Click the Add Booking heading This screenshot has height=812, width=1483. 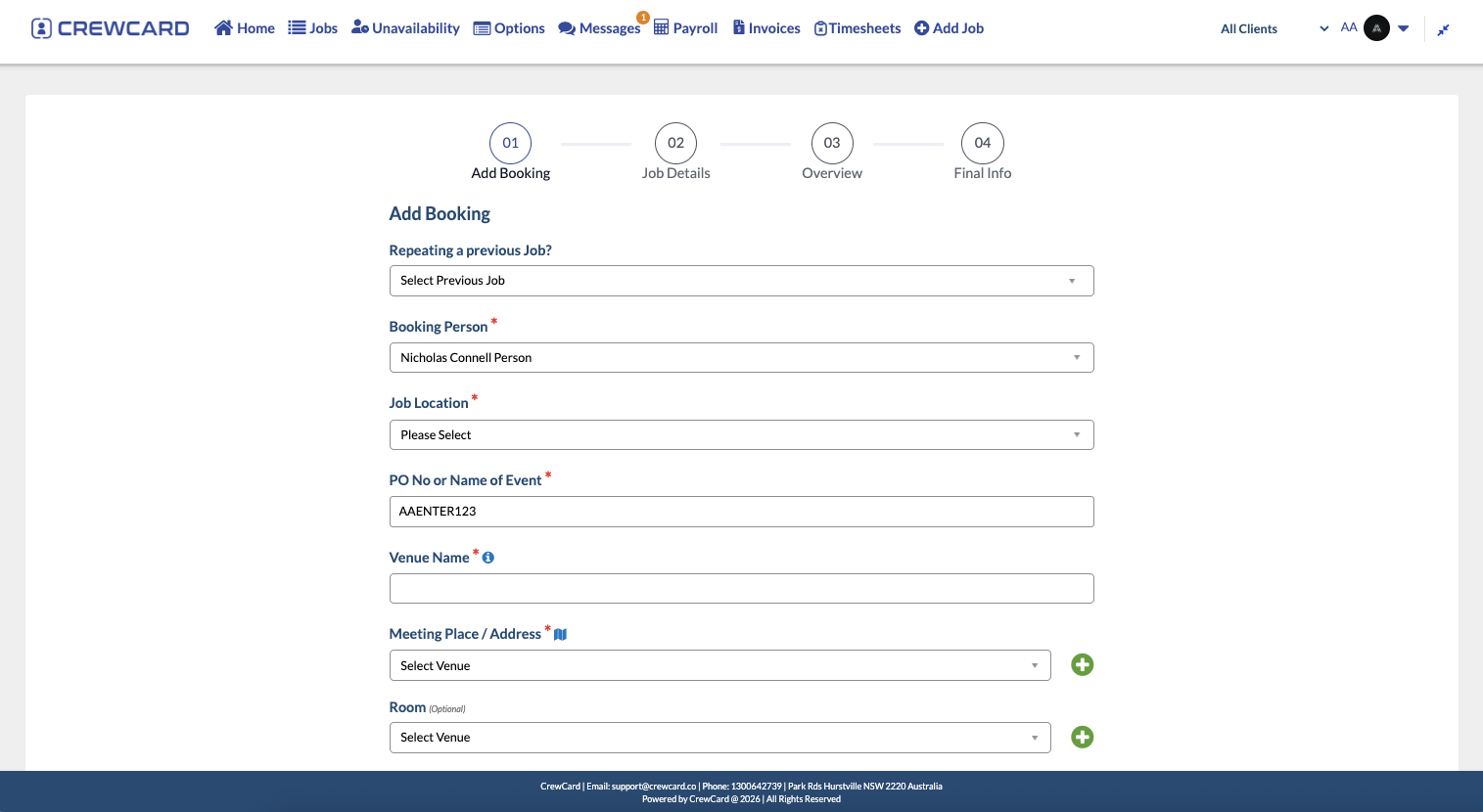coord(440,214)
